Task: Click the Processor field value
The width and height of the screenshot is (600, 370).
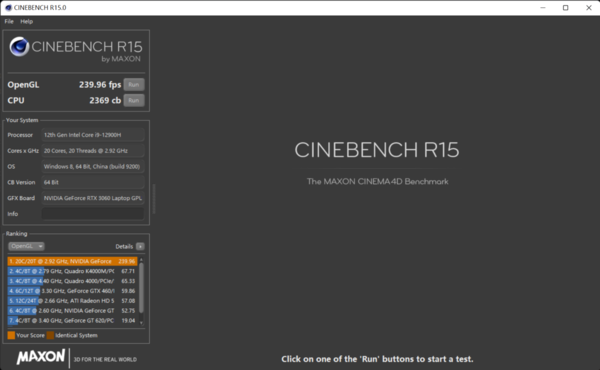Action: pos(93,135)
